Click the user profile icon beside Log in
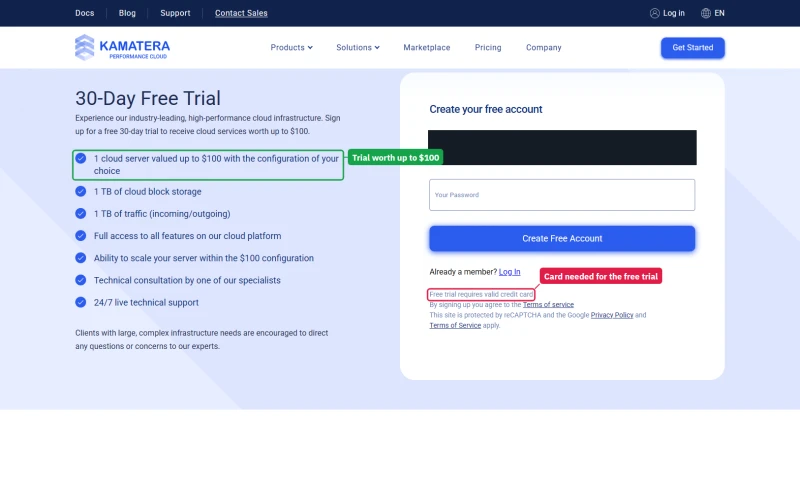The width and height of the screenshot is (800, 485). point(655,13)
